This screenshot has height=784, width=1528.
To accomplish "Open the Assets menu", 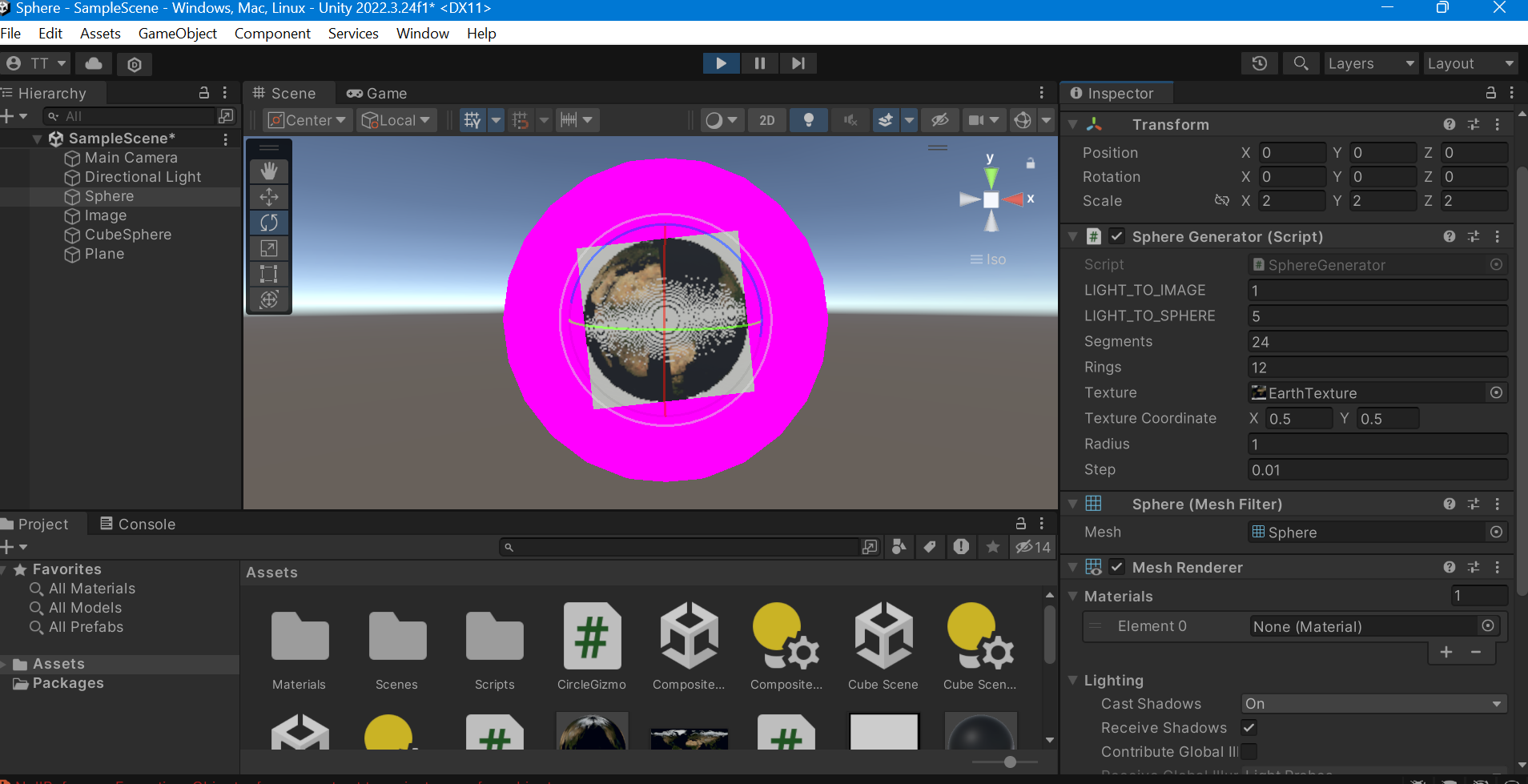I will [100, 33].
